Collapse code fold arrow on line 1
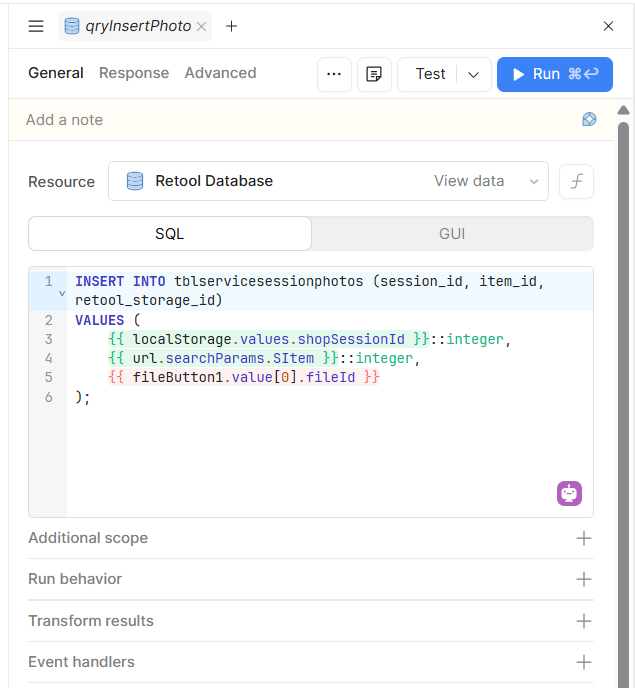The image size is (635, 688). 62,293
